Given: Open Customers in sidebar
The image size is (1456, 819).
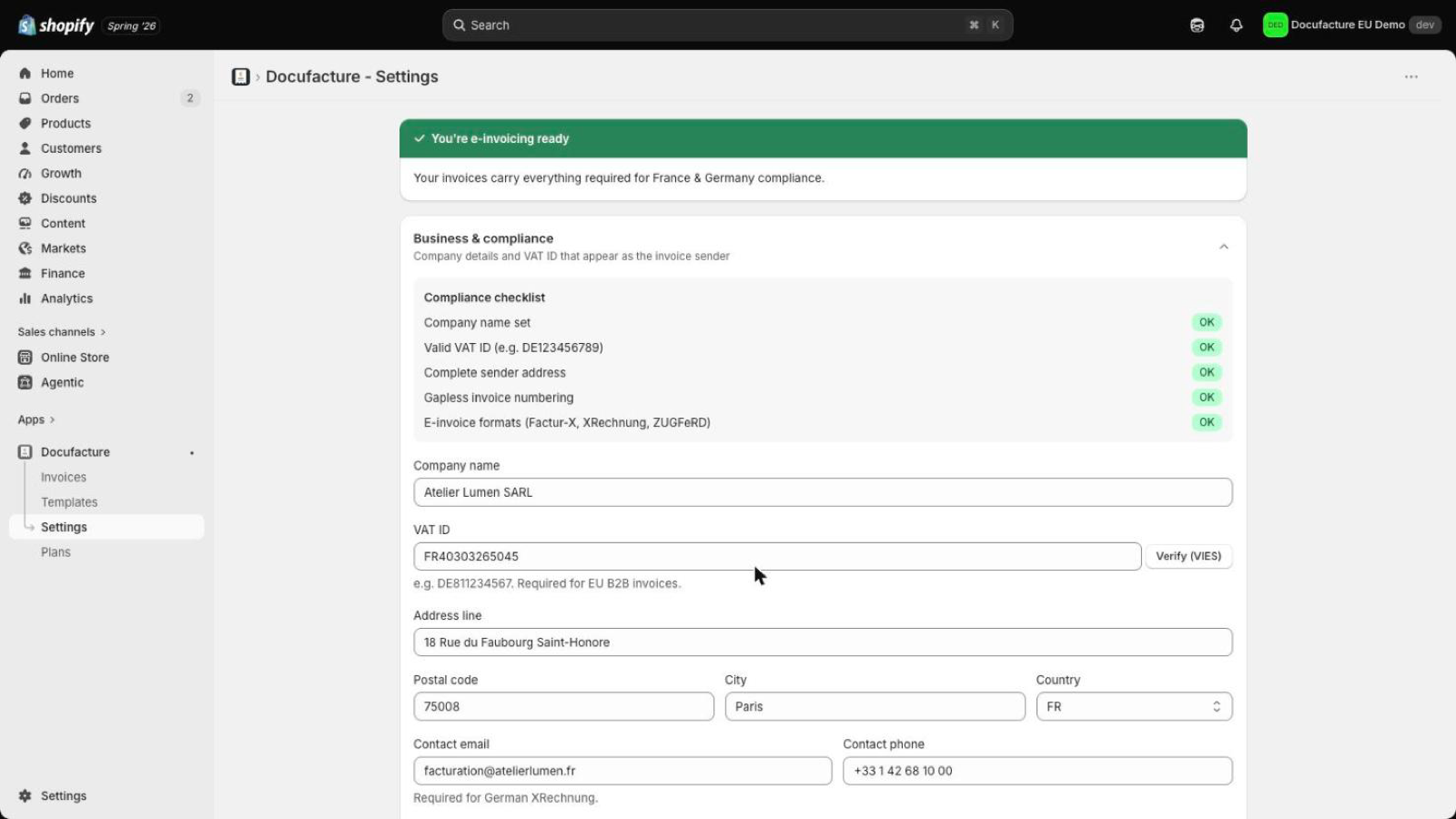Looking at the screenshot, I should [x=71, y=148].
